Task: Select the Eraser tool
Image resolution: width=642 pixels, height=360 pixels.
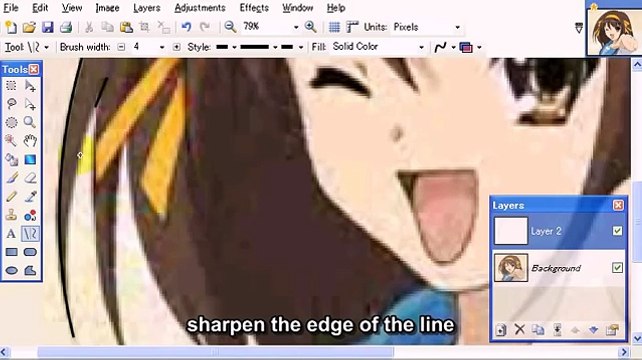Action: [x=30, y=178]
